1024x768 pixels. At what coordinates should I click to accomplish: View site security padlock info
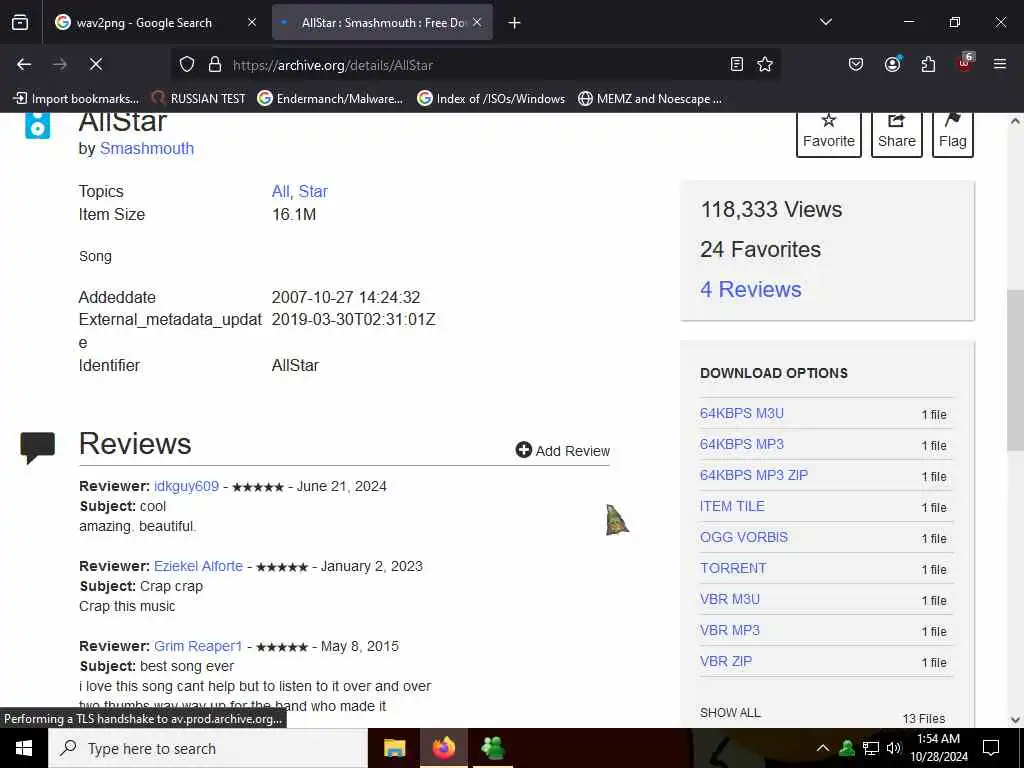[215, 65]
